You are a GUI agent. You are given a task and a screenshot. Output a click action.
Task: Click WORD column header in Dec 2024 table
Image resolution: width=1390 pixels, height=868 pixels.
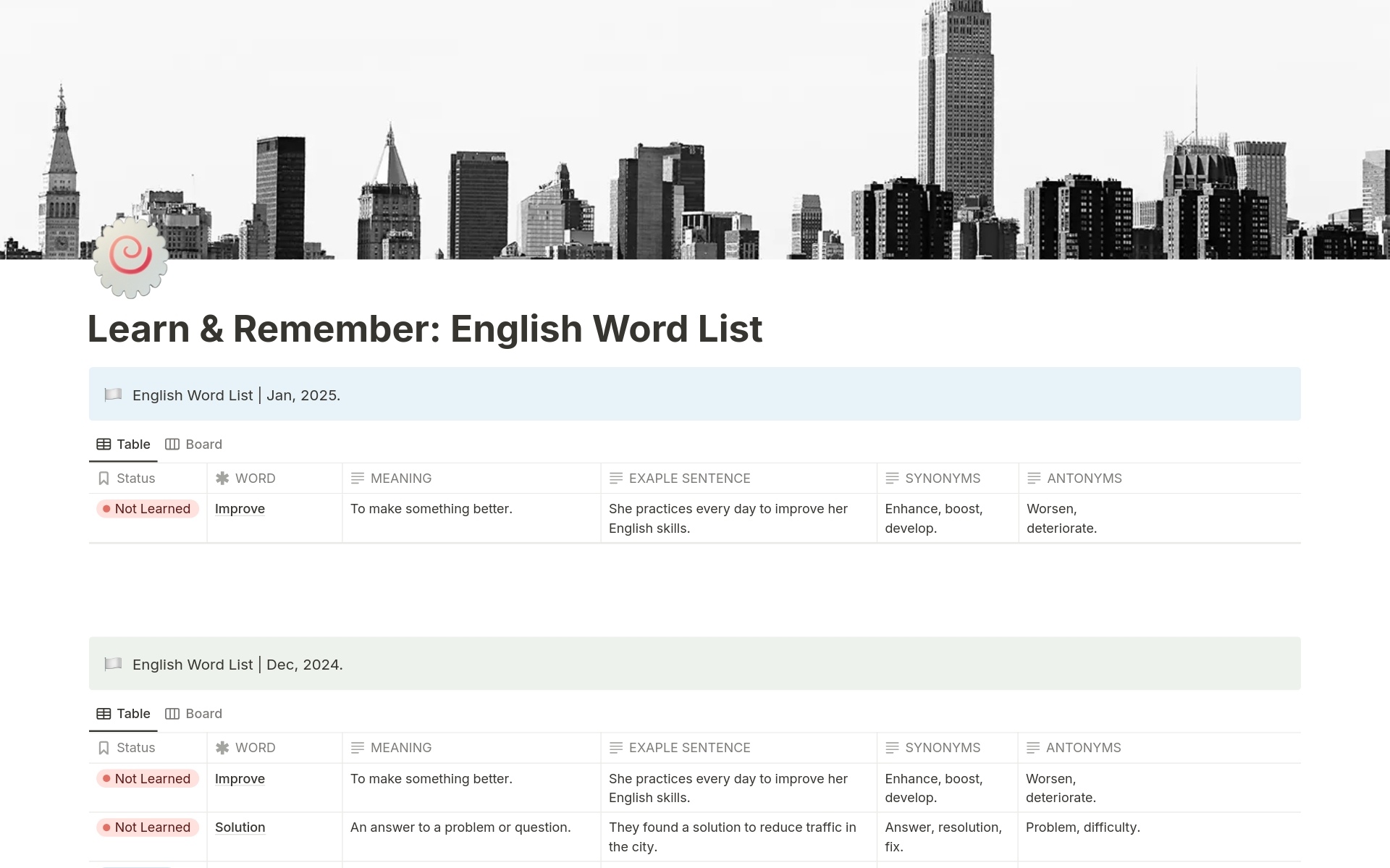(274, 747)
